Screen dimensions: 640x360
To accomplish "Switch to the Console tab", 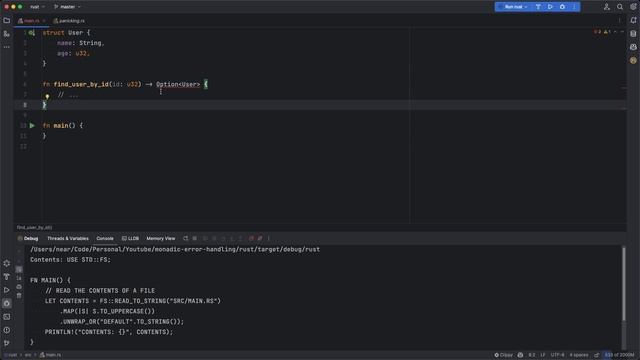I will pos(105,238).
